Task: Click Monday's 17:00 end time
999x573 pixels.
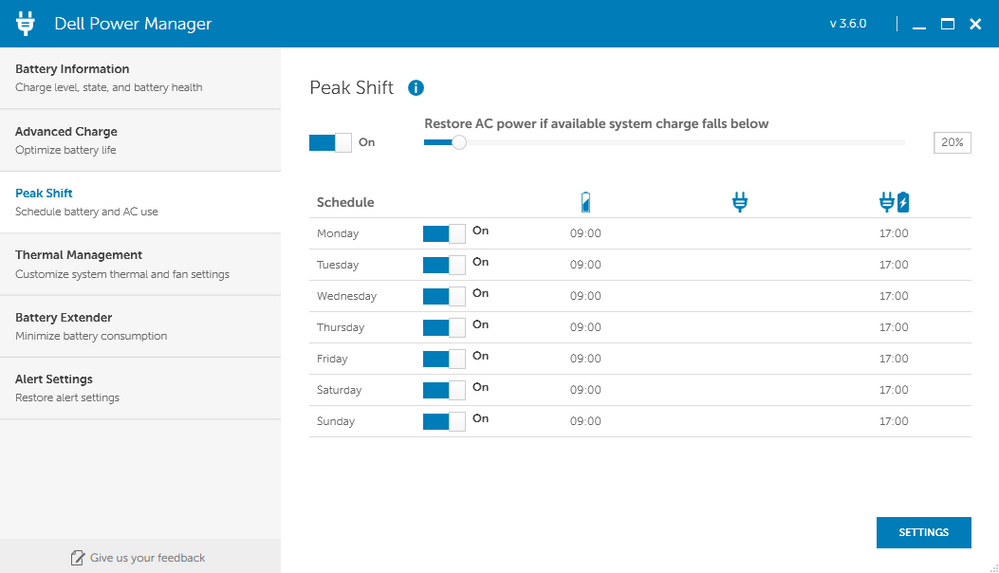Action: coord(894,233)
